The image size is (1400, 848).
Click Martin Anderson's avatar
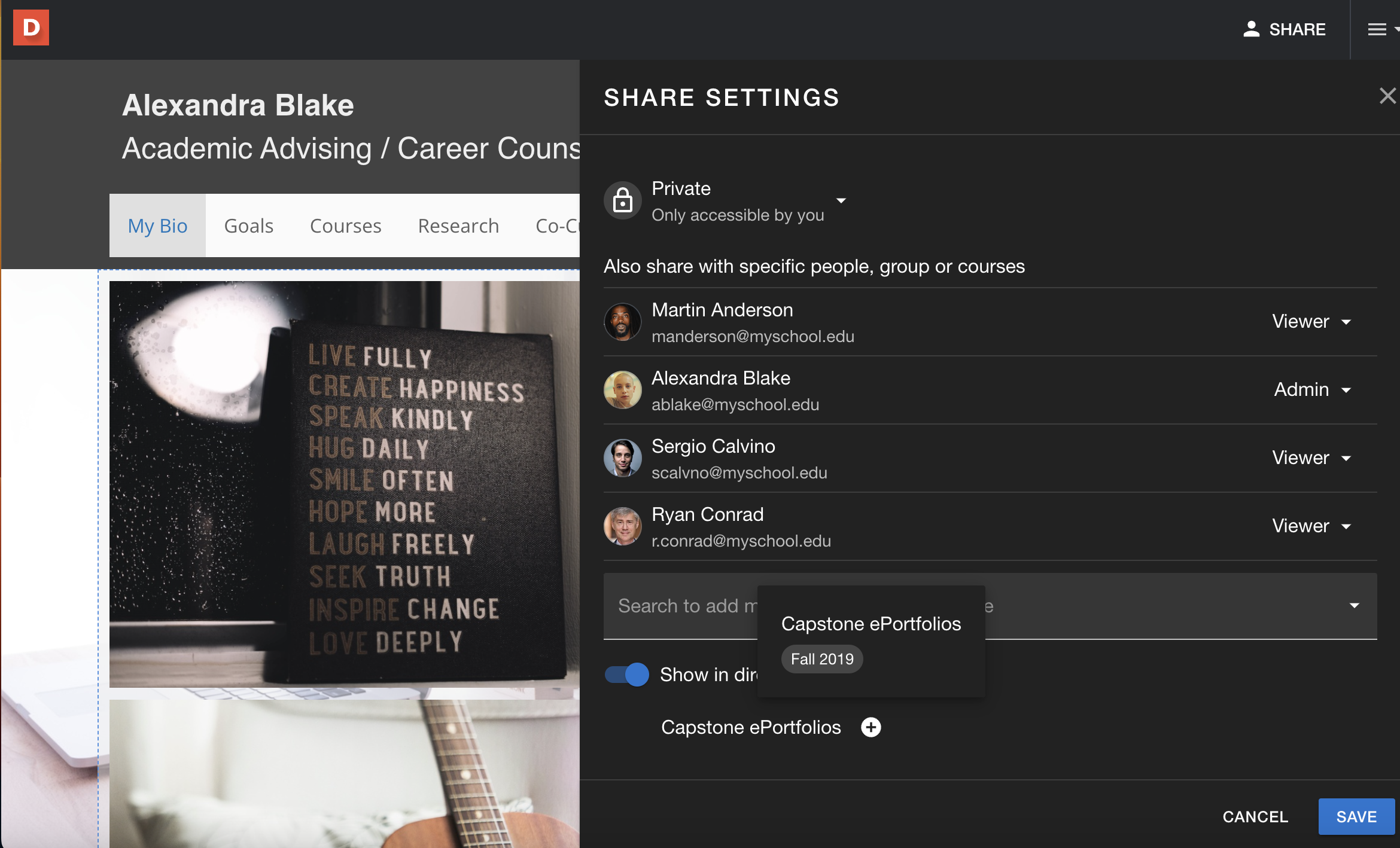pos(622,322)
